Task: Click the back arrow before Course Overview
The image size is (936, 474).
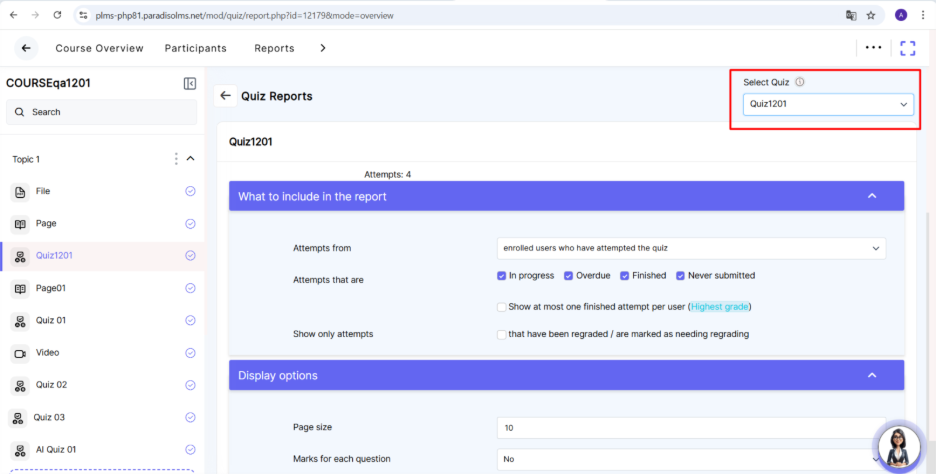Action: pos(26,48)
